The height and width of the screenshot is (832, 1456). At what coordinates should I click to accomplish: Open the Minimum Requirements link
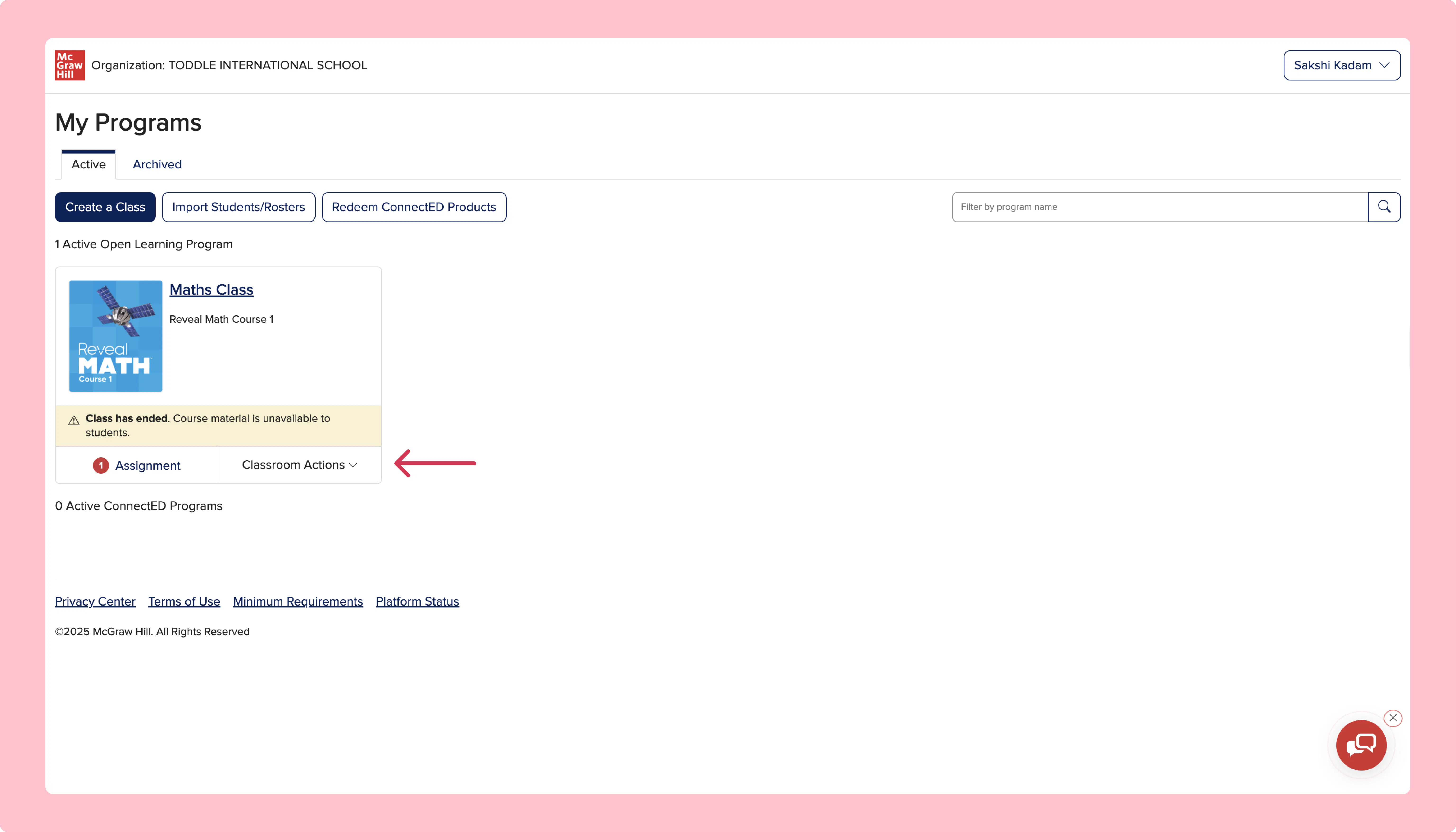[x=298, y=601]
